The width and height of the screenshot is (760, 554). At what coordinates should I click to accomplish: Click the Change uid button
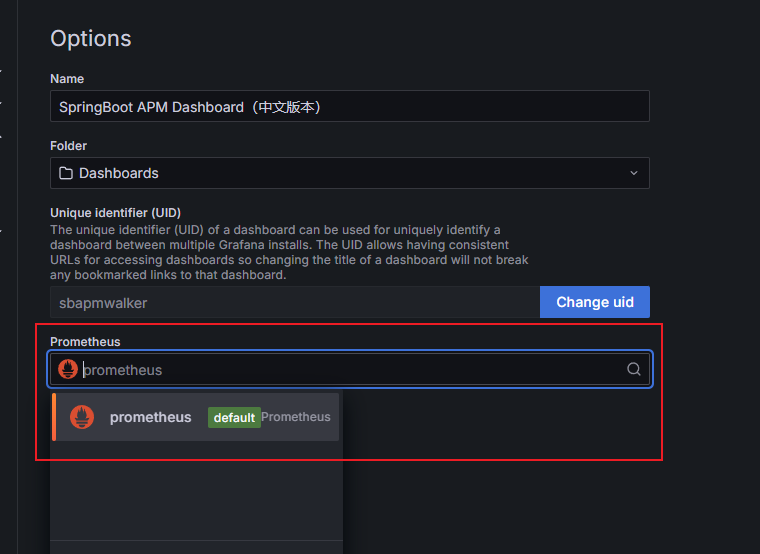click(595, 302)
